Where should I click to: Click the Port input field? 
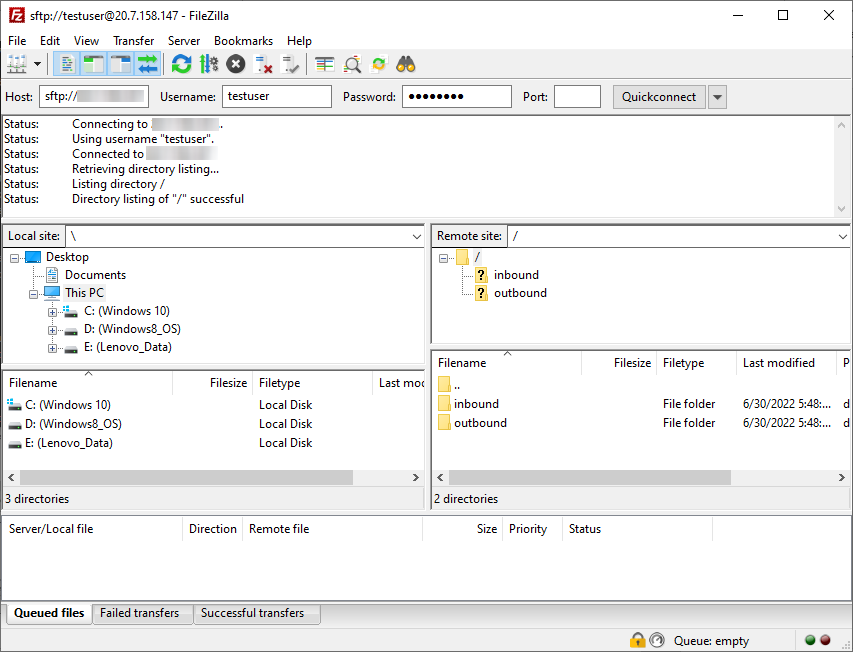pyautogui.click(x=577, y=97)
